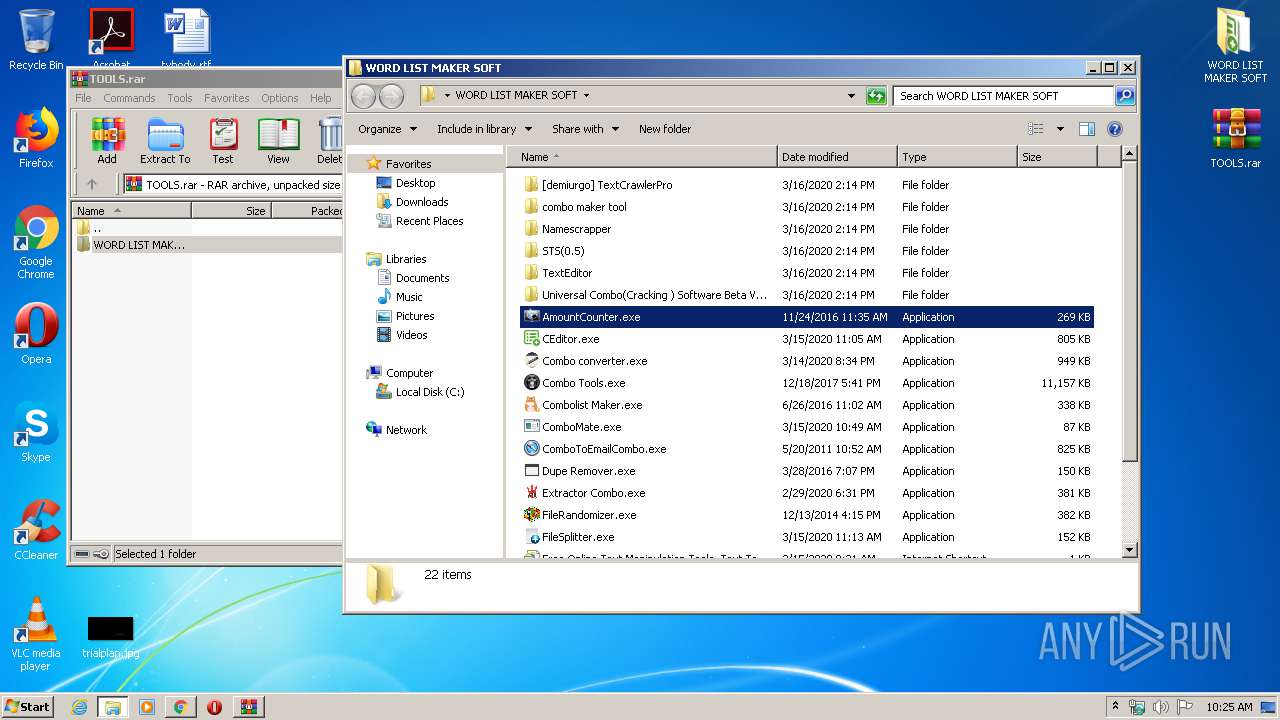1280x720 pixels.
Task: Open File menu in WinRAR
Action: [83, 98]
